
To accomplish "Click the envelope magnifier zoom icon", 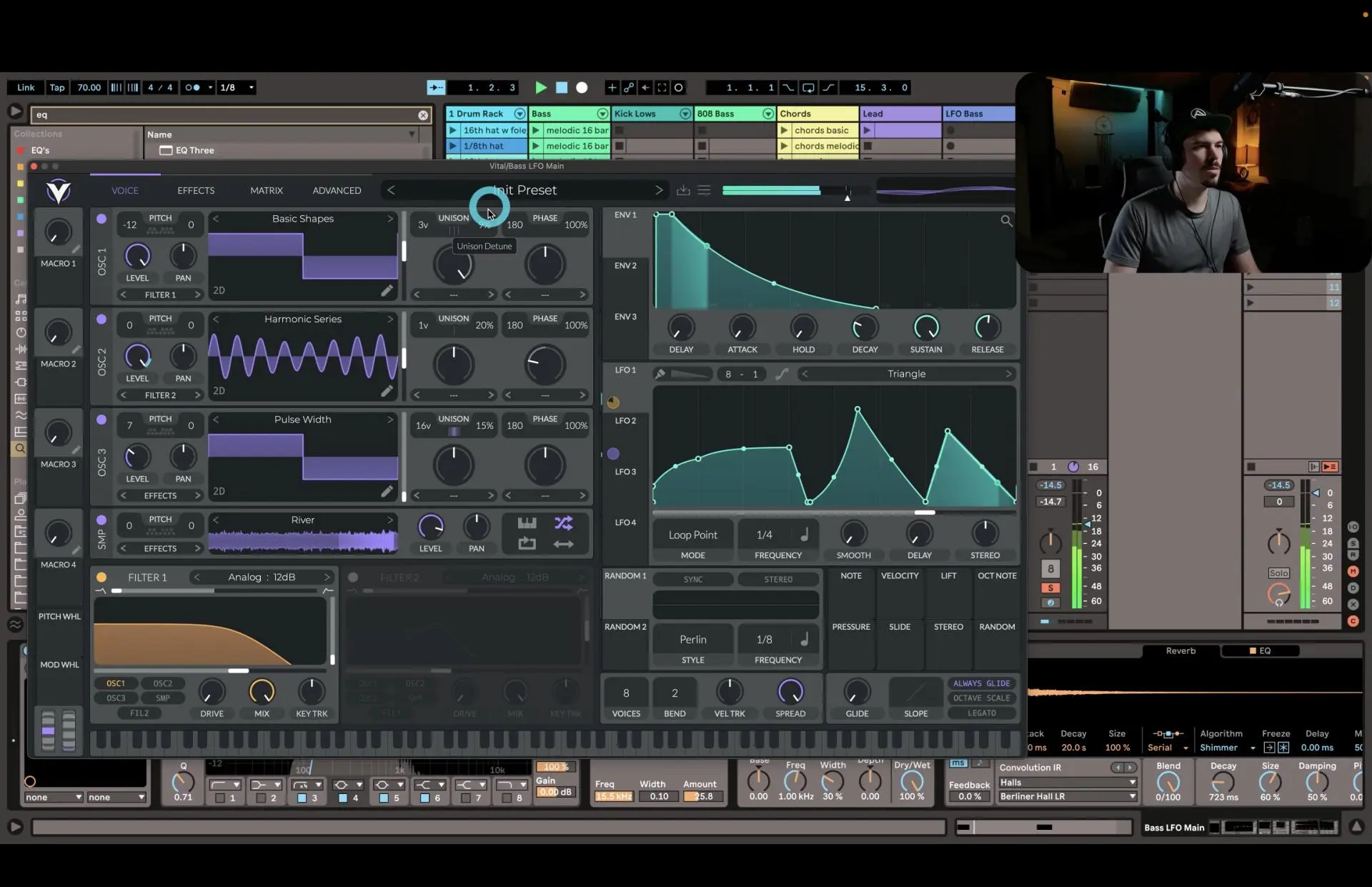I will point(1006,221).
